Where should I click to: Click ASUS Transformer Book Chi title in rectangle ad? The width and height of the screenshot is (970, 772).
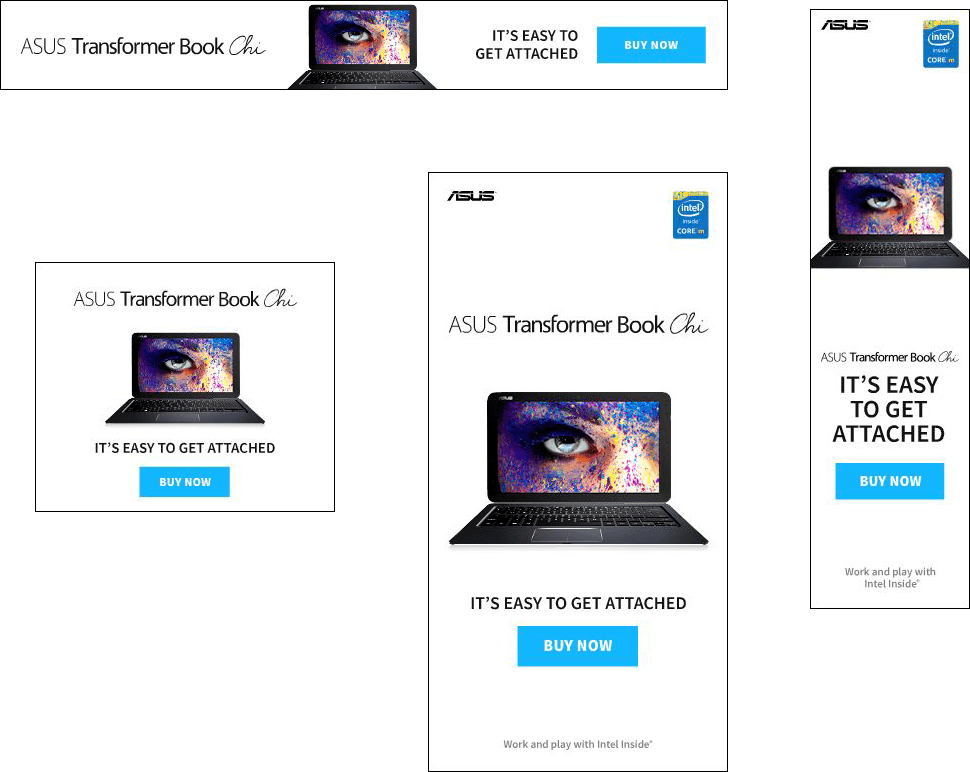[x=185, y=299]
